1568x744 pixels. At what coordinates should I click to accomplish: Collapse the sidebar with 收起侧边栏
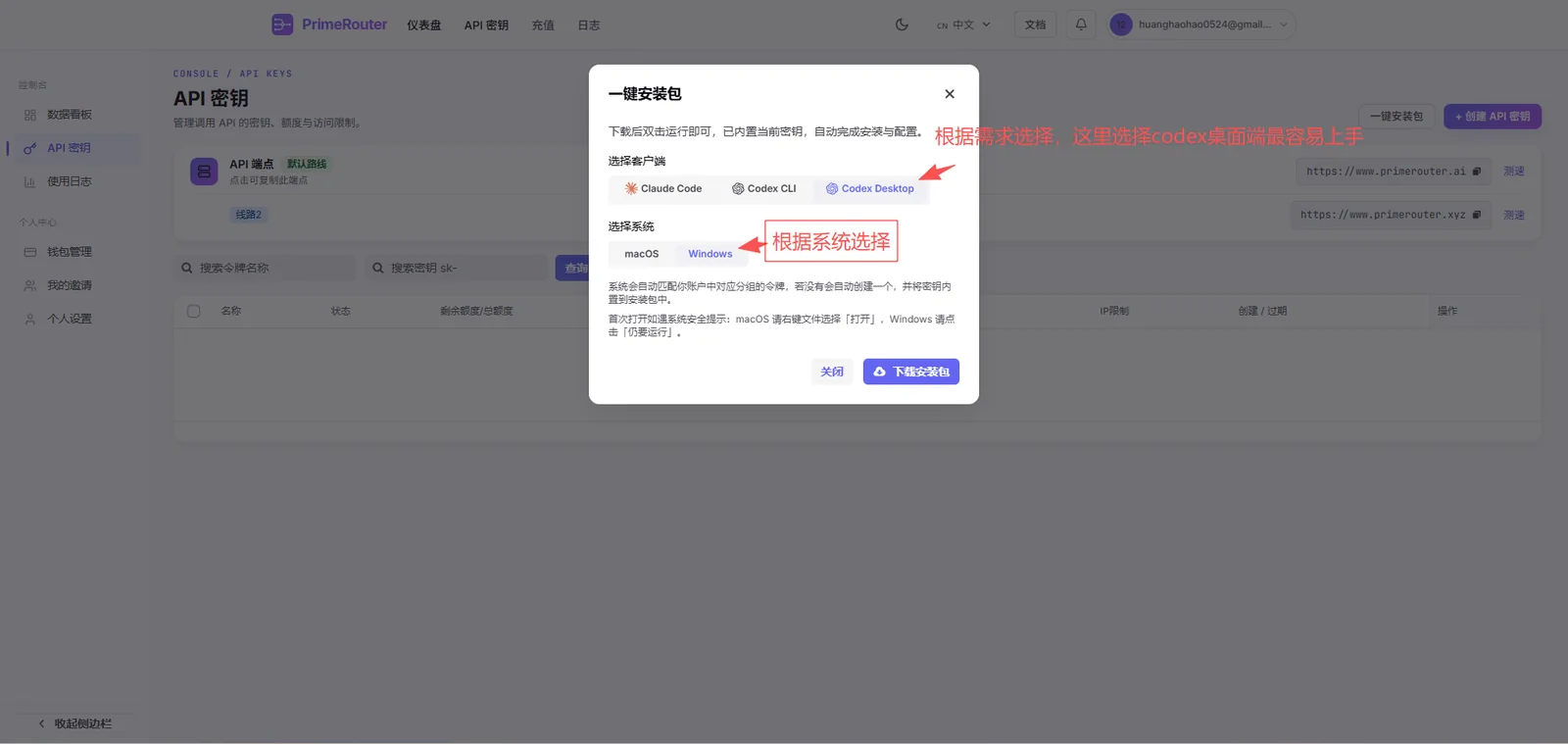click(x=74, y=723)
